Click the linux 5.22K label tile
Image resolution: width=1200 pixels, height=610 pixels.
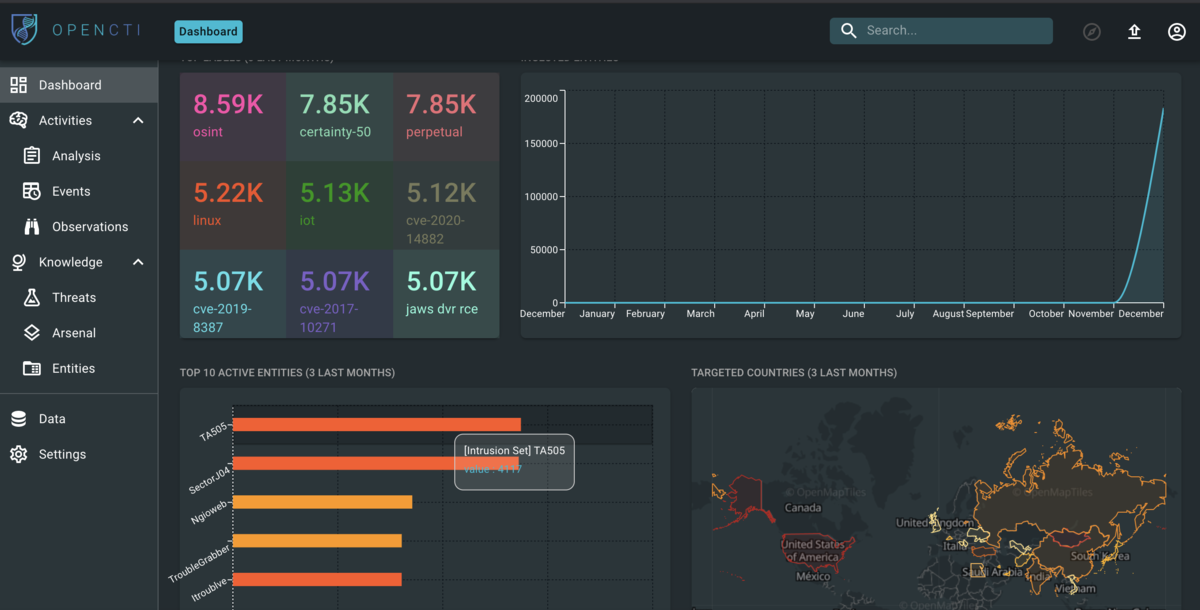coord(233,205)
